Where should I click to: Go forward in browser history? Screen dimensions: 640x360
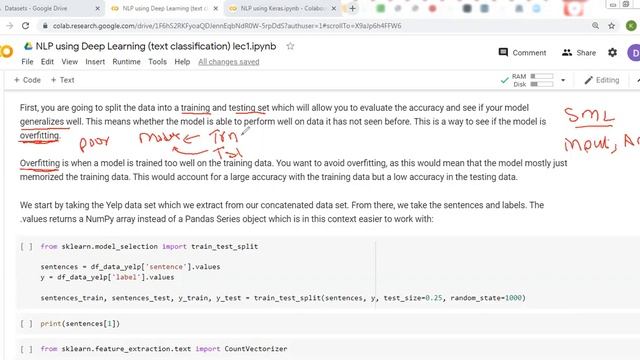[x=9, y=26]
